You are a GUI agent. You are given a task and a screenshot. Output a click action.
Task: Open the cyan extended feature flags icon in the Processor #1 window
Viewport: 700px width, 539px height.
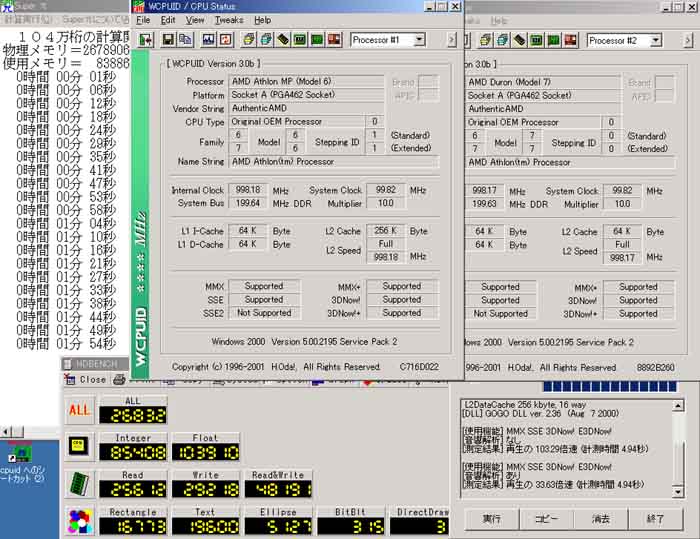(x=266, y=40)
